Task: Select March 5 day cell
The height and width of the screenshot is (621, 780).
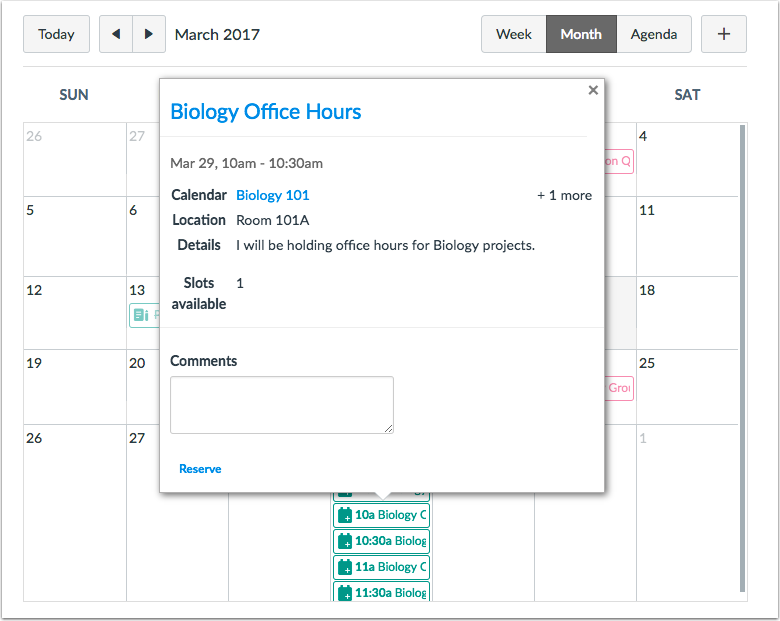Action: [75, 236]
